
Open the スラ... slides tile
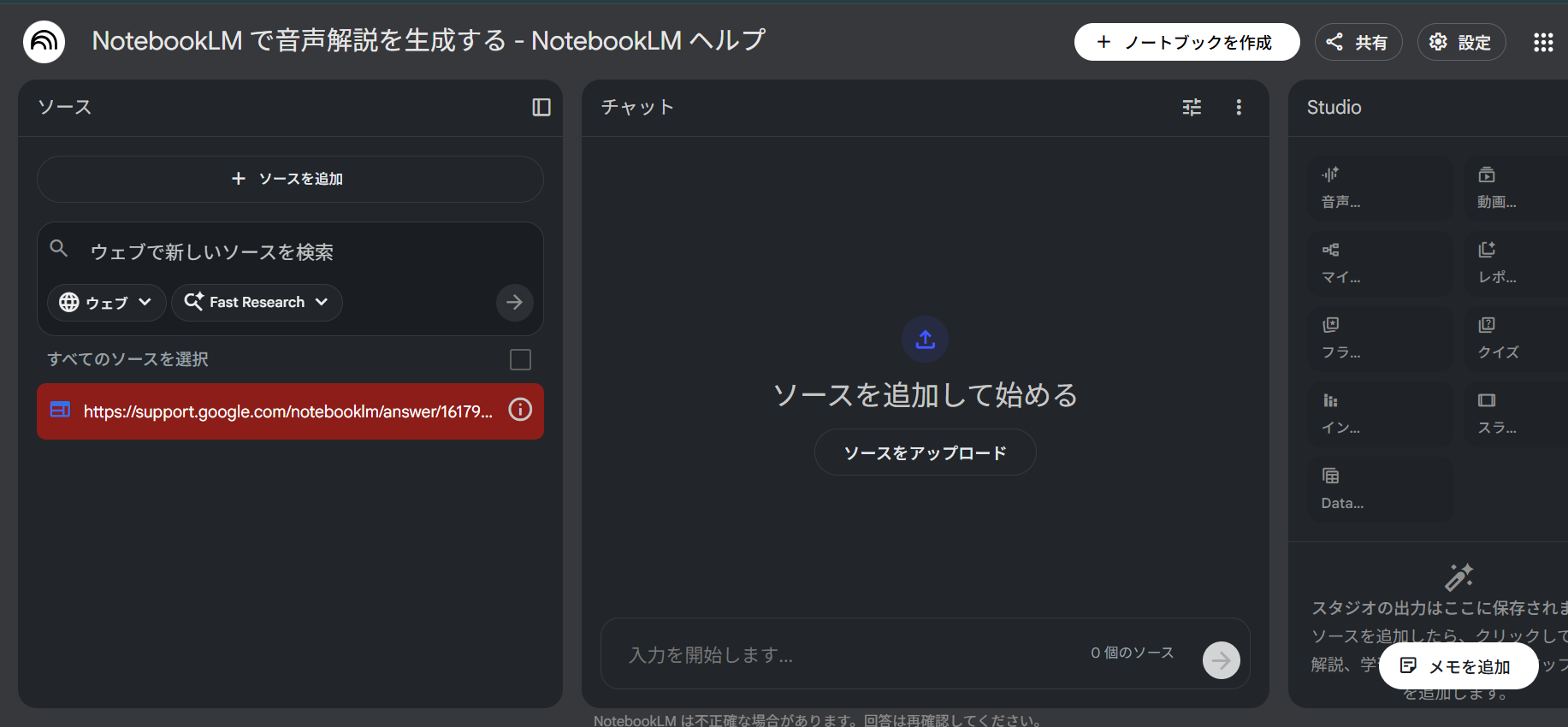pos(1516,414)
